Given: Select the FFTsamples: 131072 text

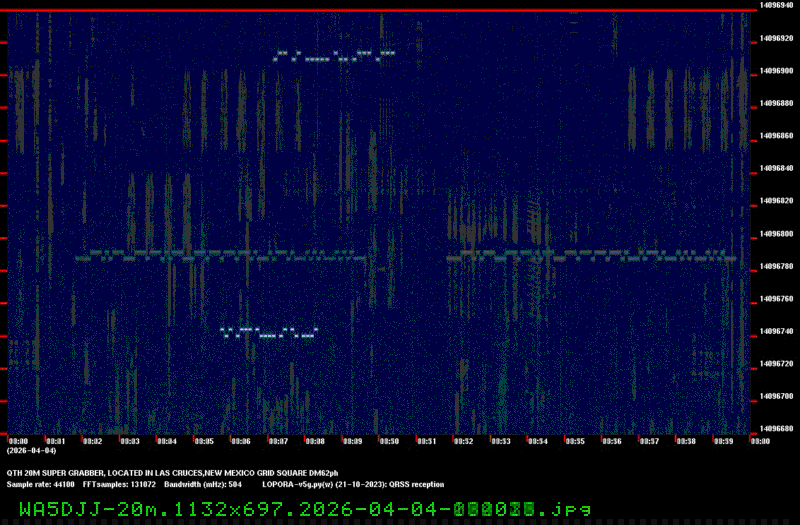Looking at the screenshot, I should (119, 485).
